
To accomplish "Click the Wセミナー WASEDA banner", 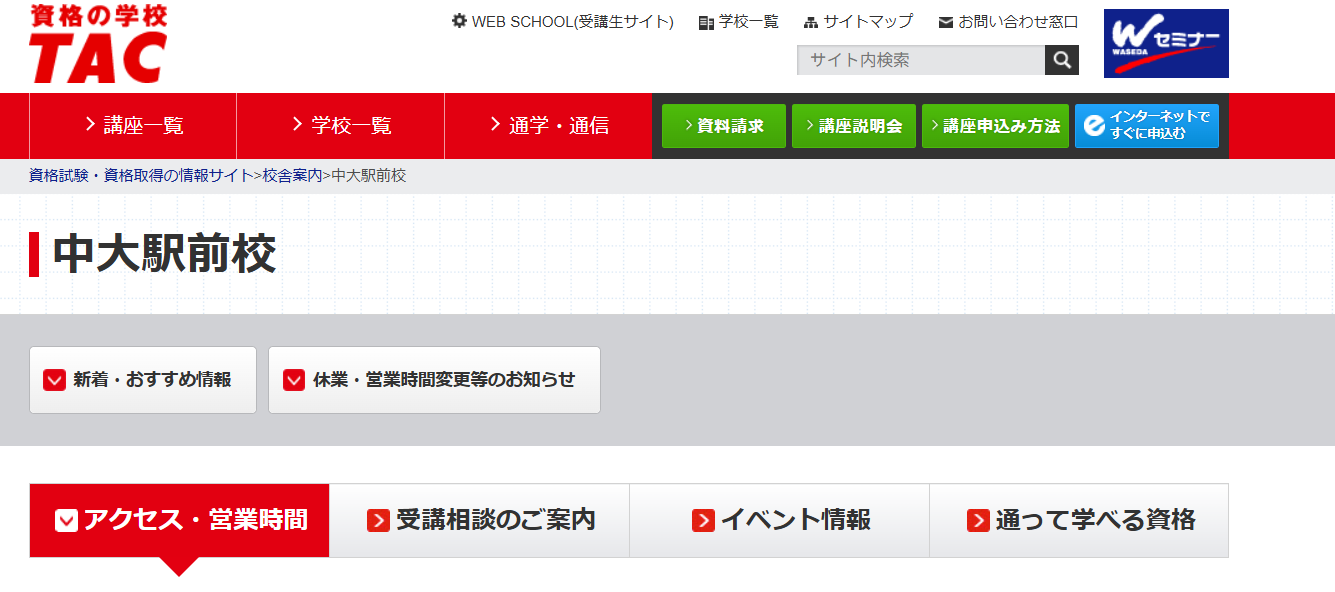I will (1166, 43).
